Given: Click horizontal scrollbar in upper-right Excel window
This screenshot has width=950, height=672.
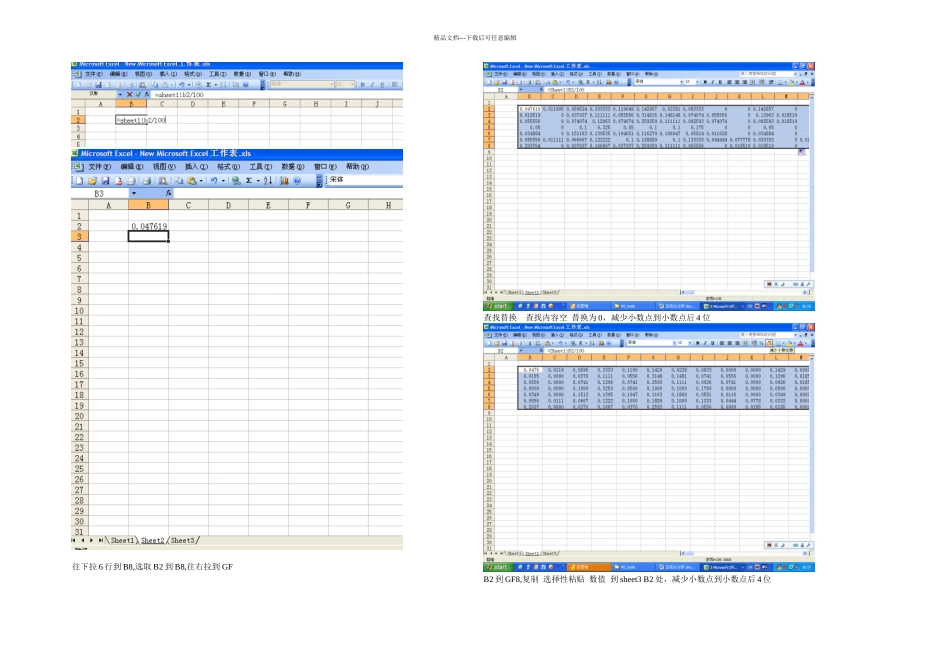Looking at the screenshot, I should pos(745,292).
